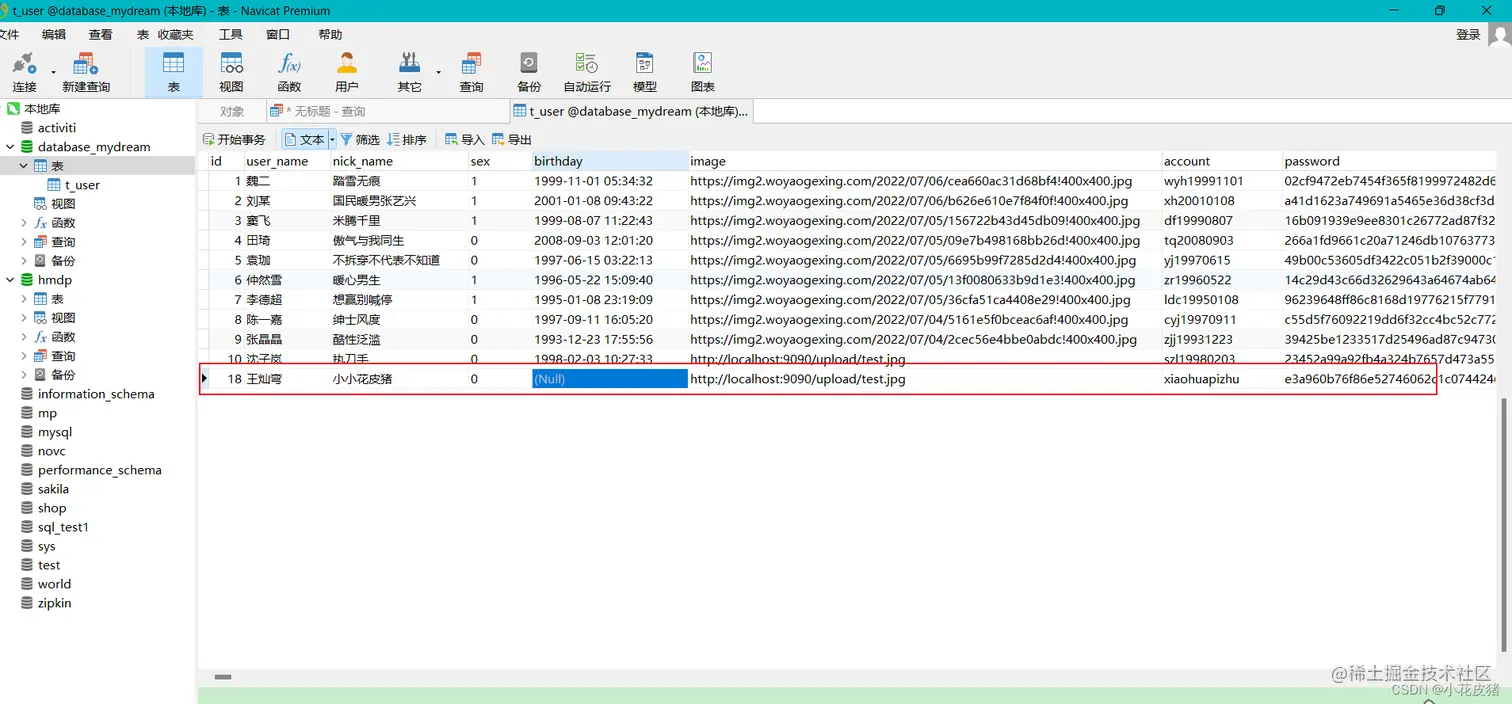The width and height of the screenshot is (1512, 704).
Task: Open the 连接 dropdown arrow
Action: coord(53,72)
